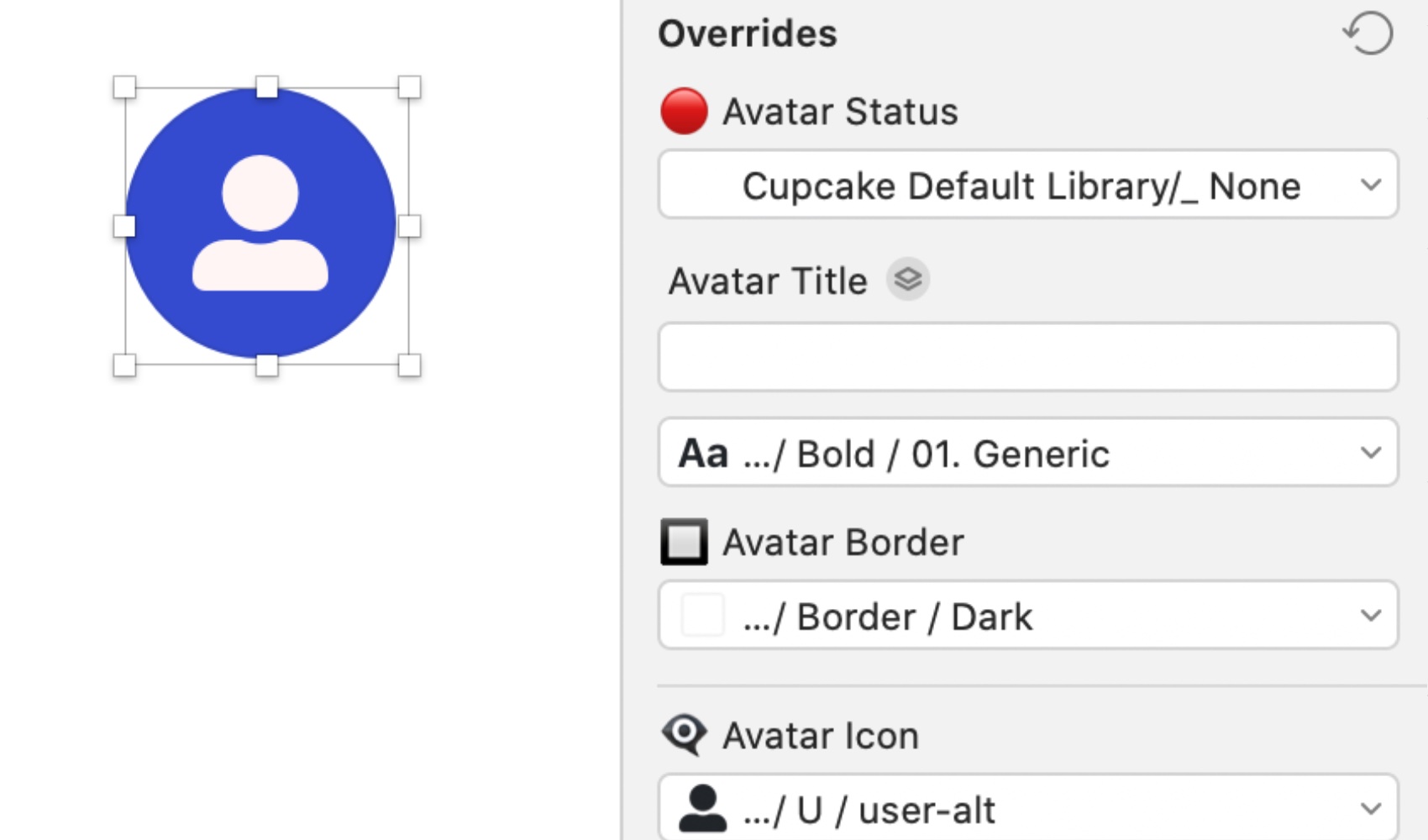Screen dimensions: 1428x840
Task: Click into the Avatar Title text field
Action: pyautogui.click(x=1027, y=357)
